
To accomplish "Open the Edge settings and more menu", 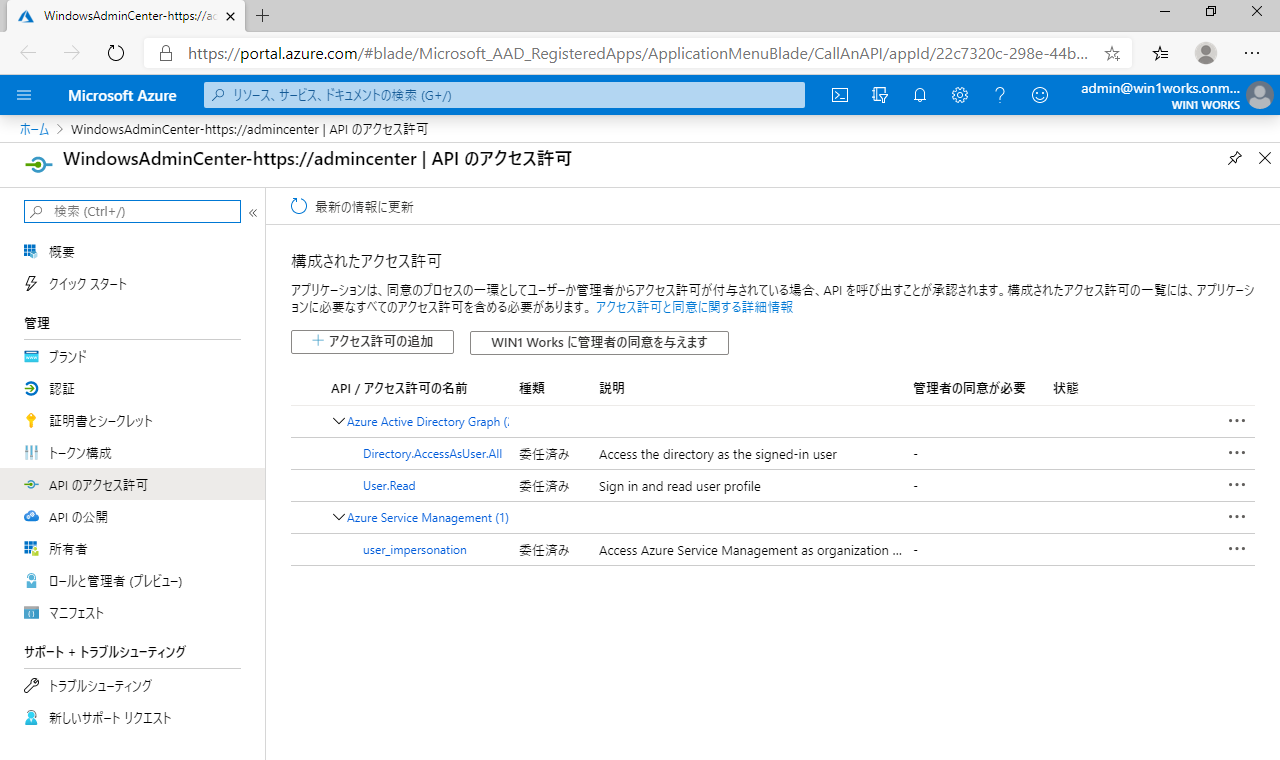I will (x=1252, y=53).
